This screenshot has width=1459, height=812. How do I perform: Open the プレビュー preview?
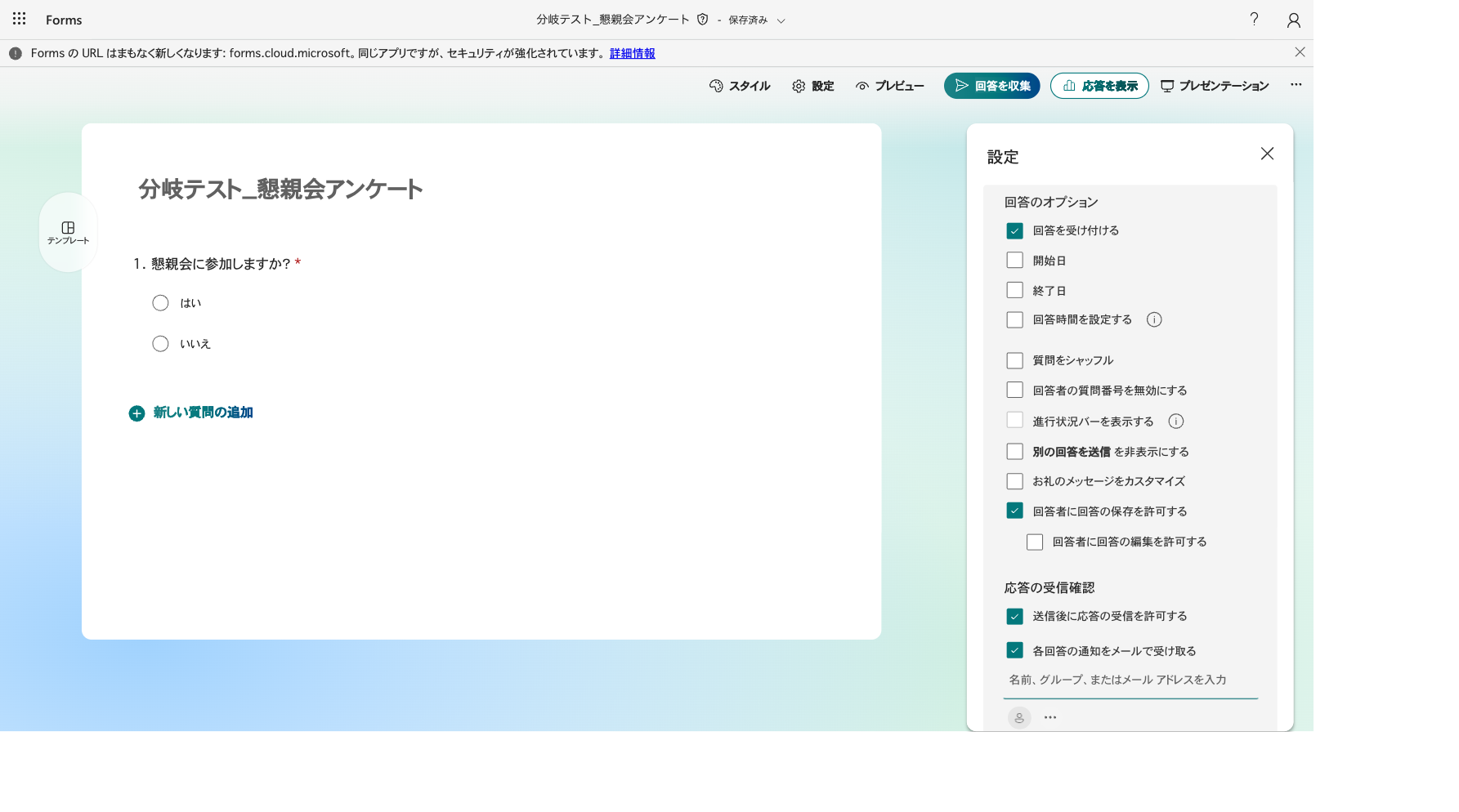[890, 86]
